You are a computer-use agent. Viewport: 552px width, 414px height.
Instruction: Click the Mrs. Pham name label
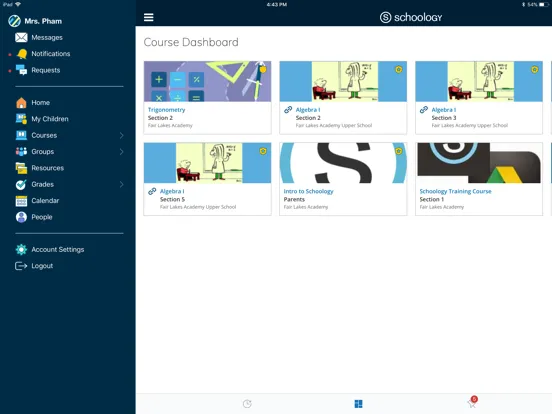[43, 21]
